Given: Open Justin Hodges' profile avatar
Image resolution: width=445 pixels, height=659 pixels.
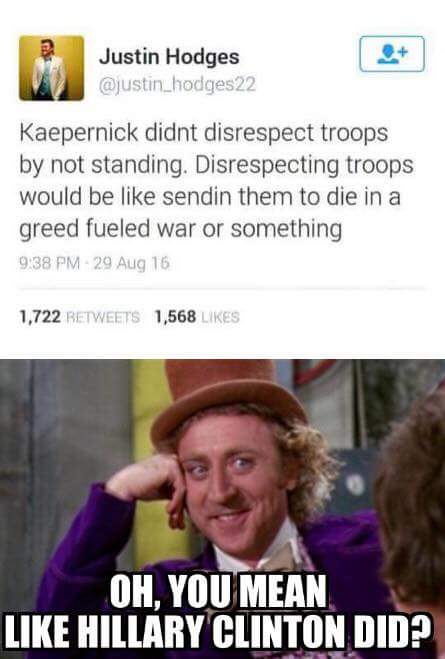Looking at the screenshot, I should pos(51,68).
